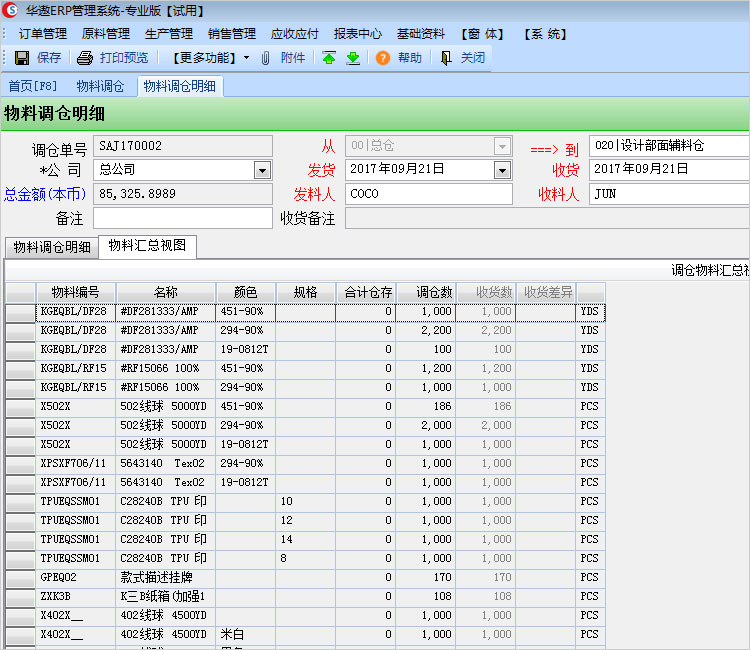Click the 备注 input field
This screenshot has width=750, height=650.
pyautogui.click(x=183, y=218)
